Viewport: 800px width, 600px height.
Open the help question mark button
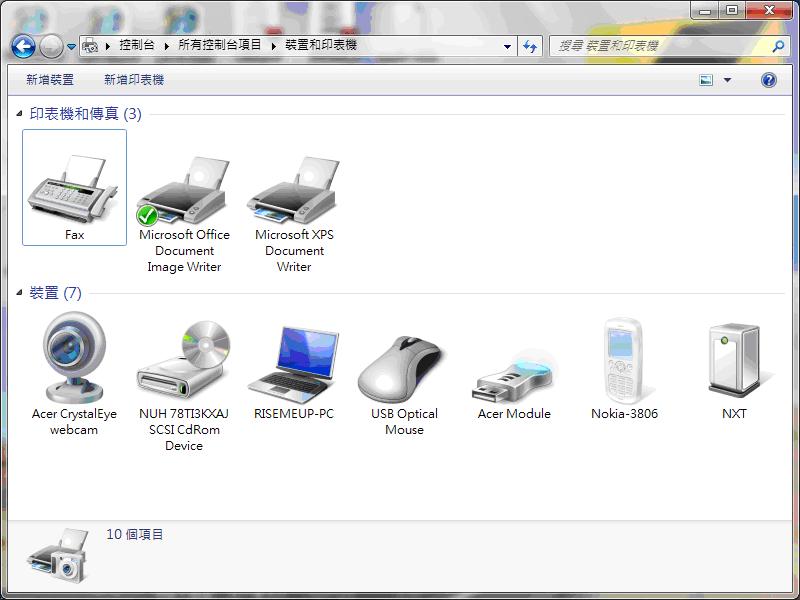point(768,80)
